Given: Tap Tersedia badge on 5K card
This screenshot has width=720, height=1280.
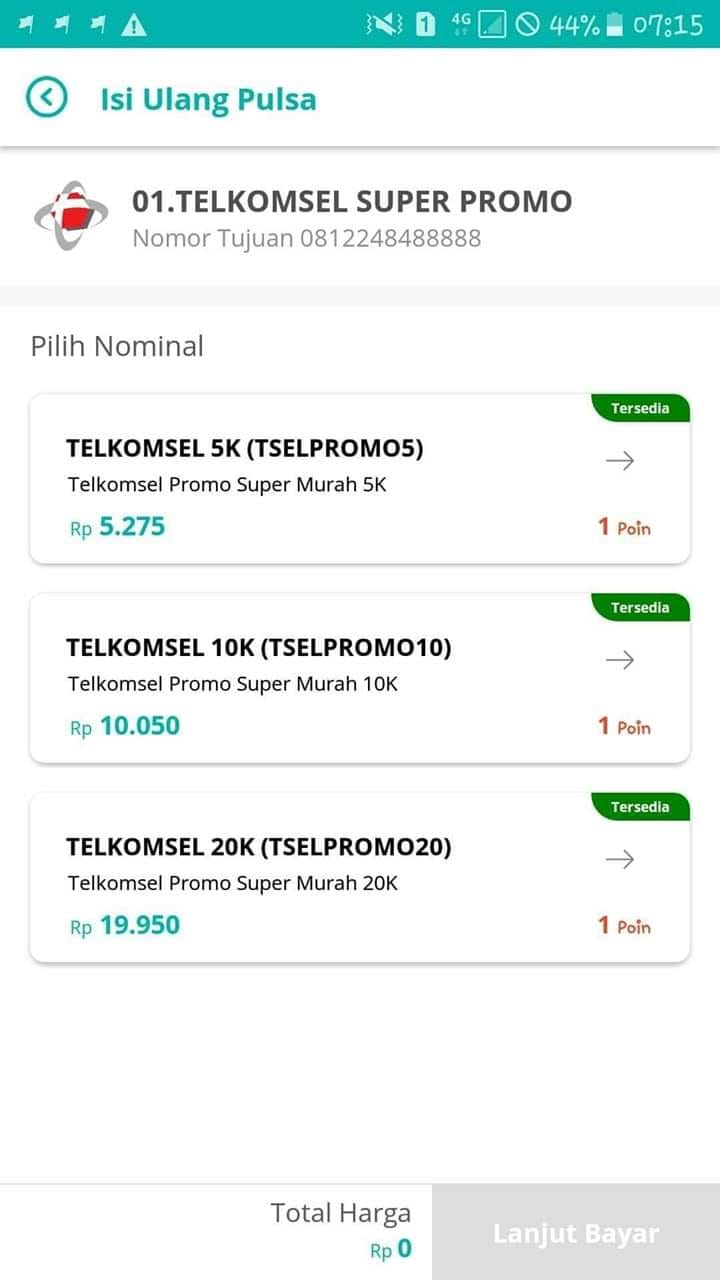Looking at the screenshot, I should click(x=638, y=408).
